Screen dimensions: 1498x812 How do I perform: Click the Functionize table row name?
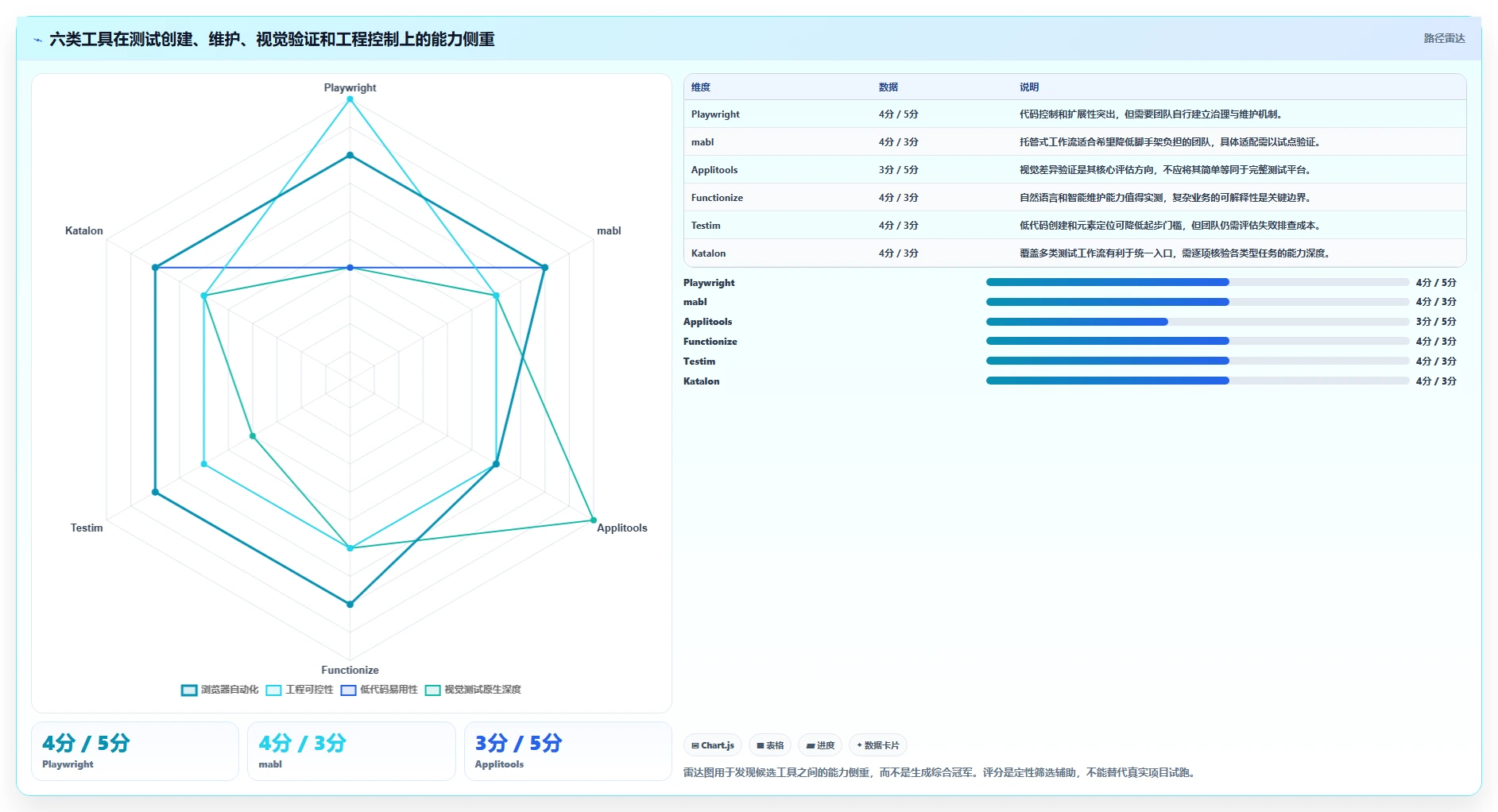(717, 198)
